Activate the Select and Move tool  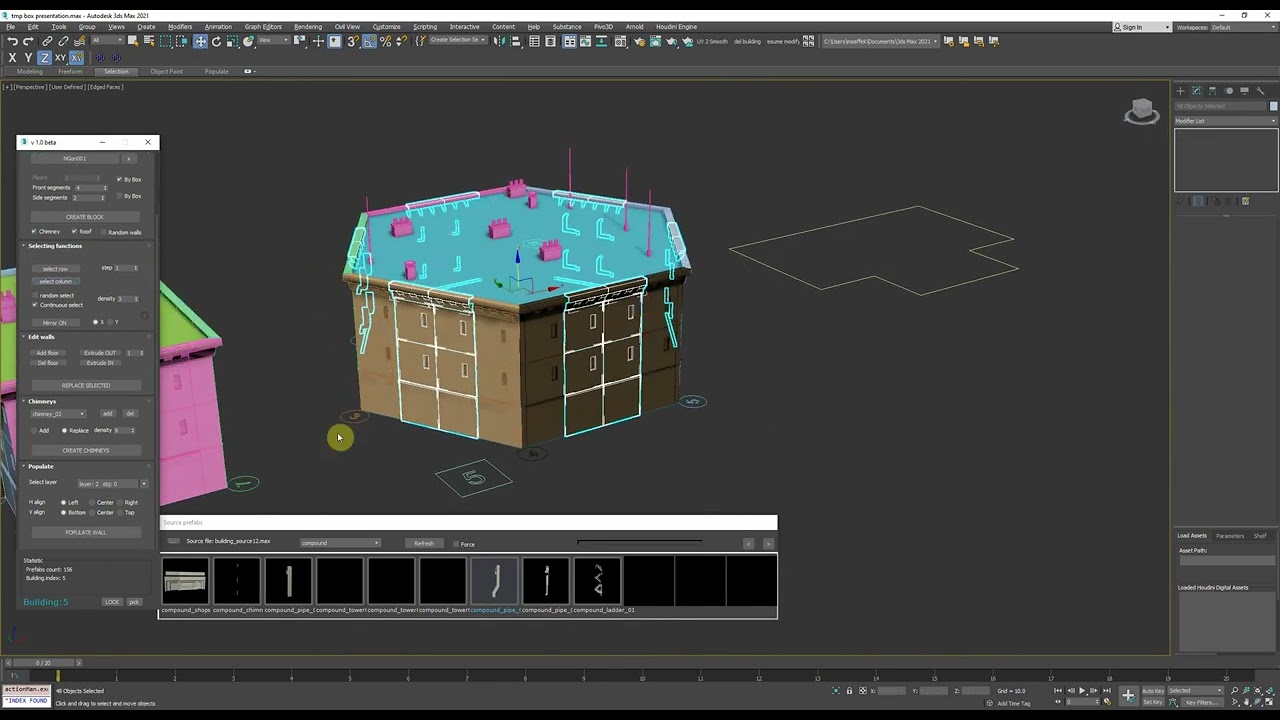pyautogui.click(x=200, y=41)
